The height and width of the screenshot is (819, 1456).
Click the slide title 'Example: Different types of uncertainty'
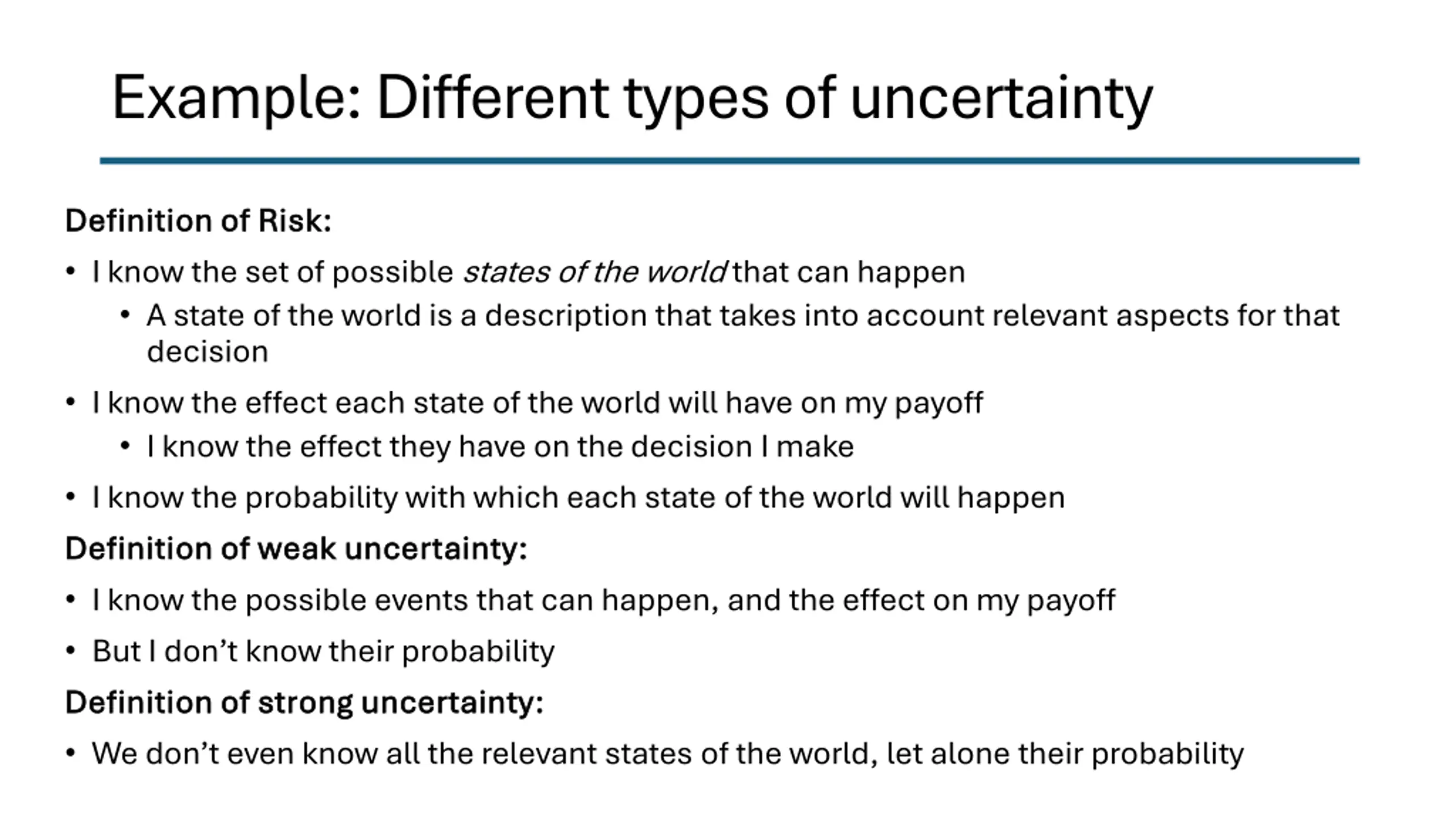(632, 98)
